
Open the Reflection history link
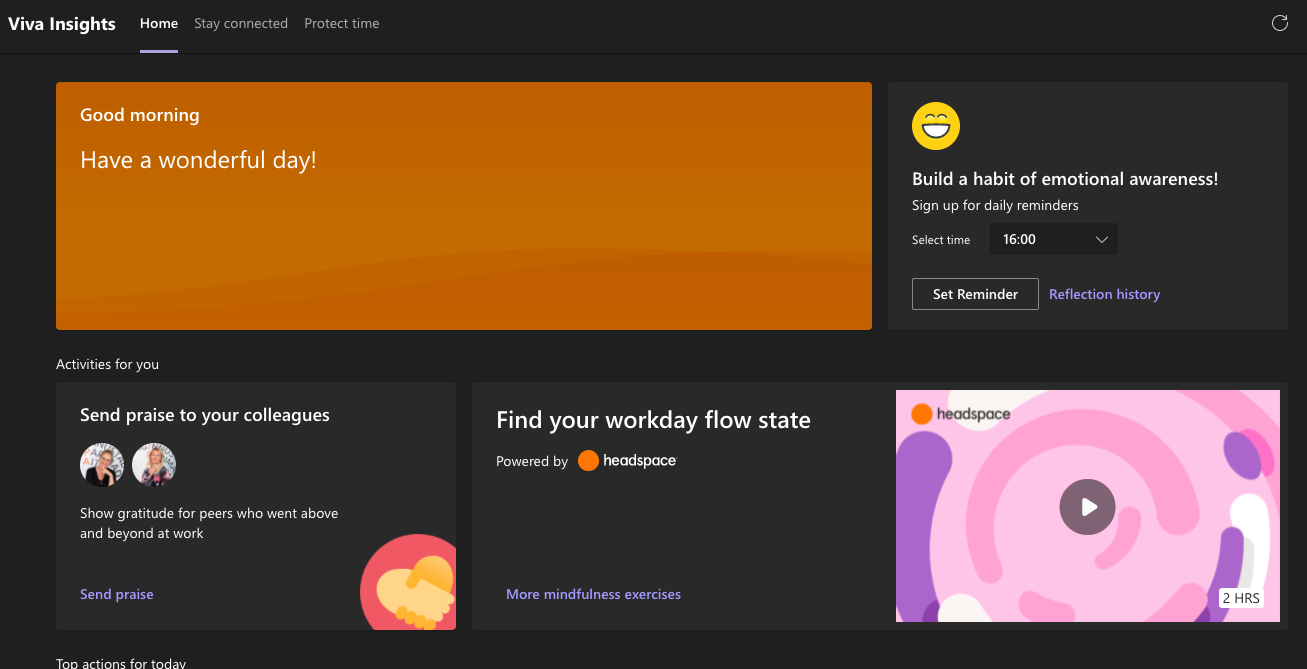1105,294
